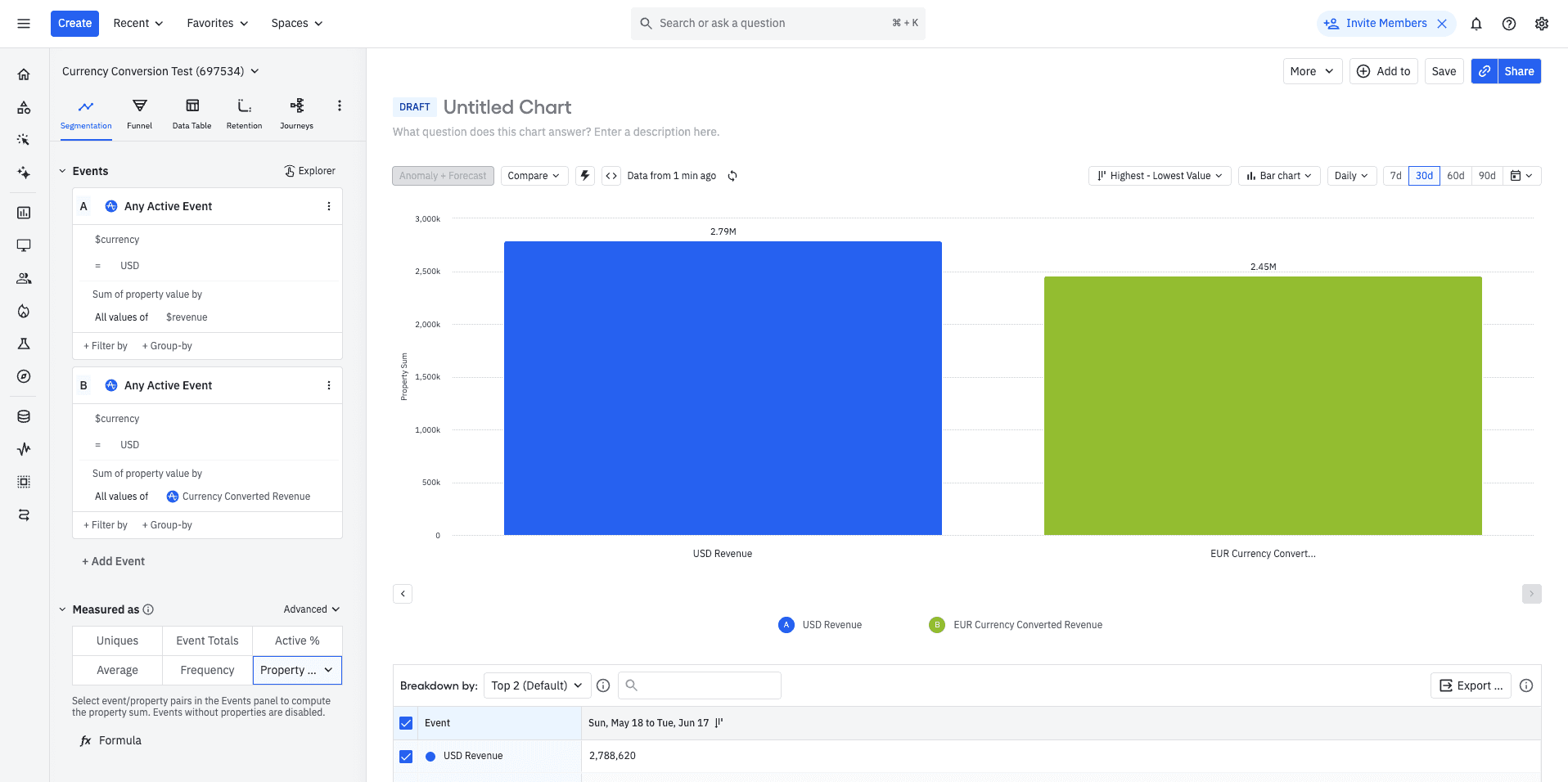Click the EUR Currency Converted Revenue legend swatch

pos(936,625)
